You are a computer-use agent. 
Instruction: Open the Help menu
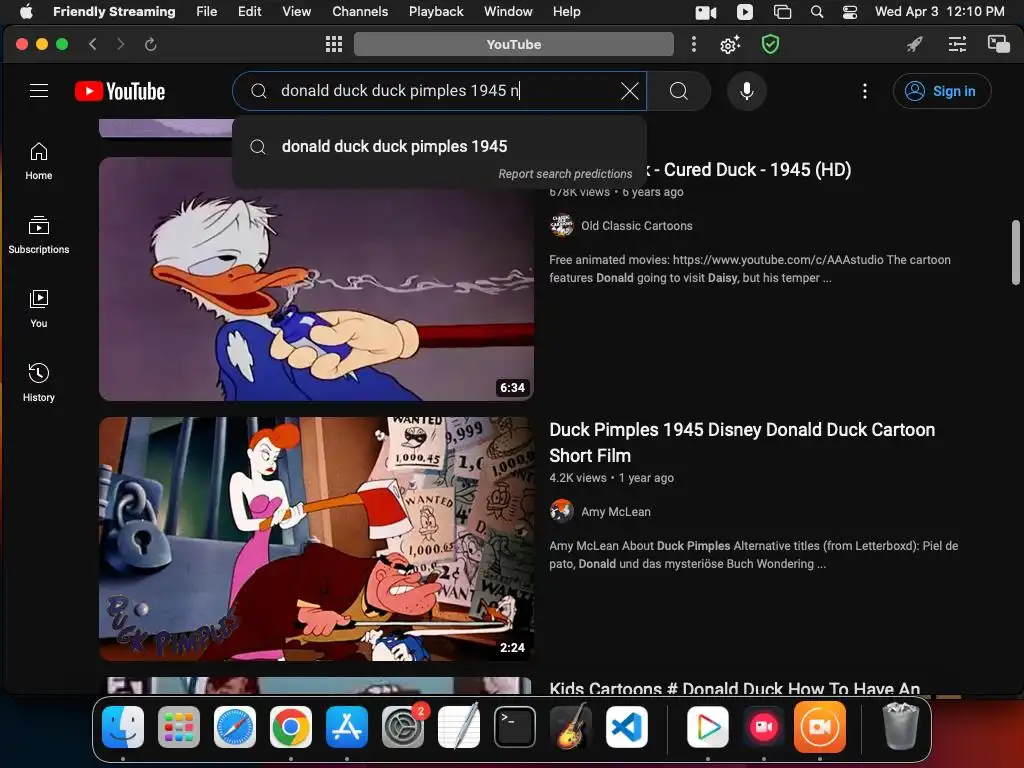pos(566,12)
